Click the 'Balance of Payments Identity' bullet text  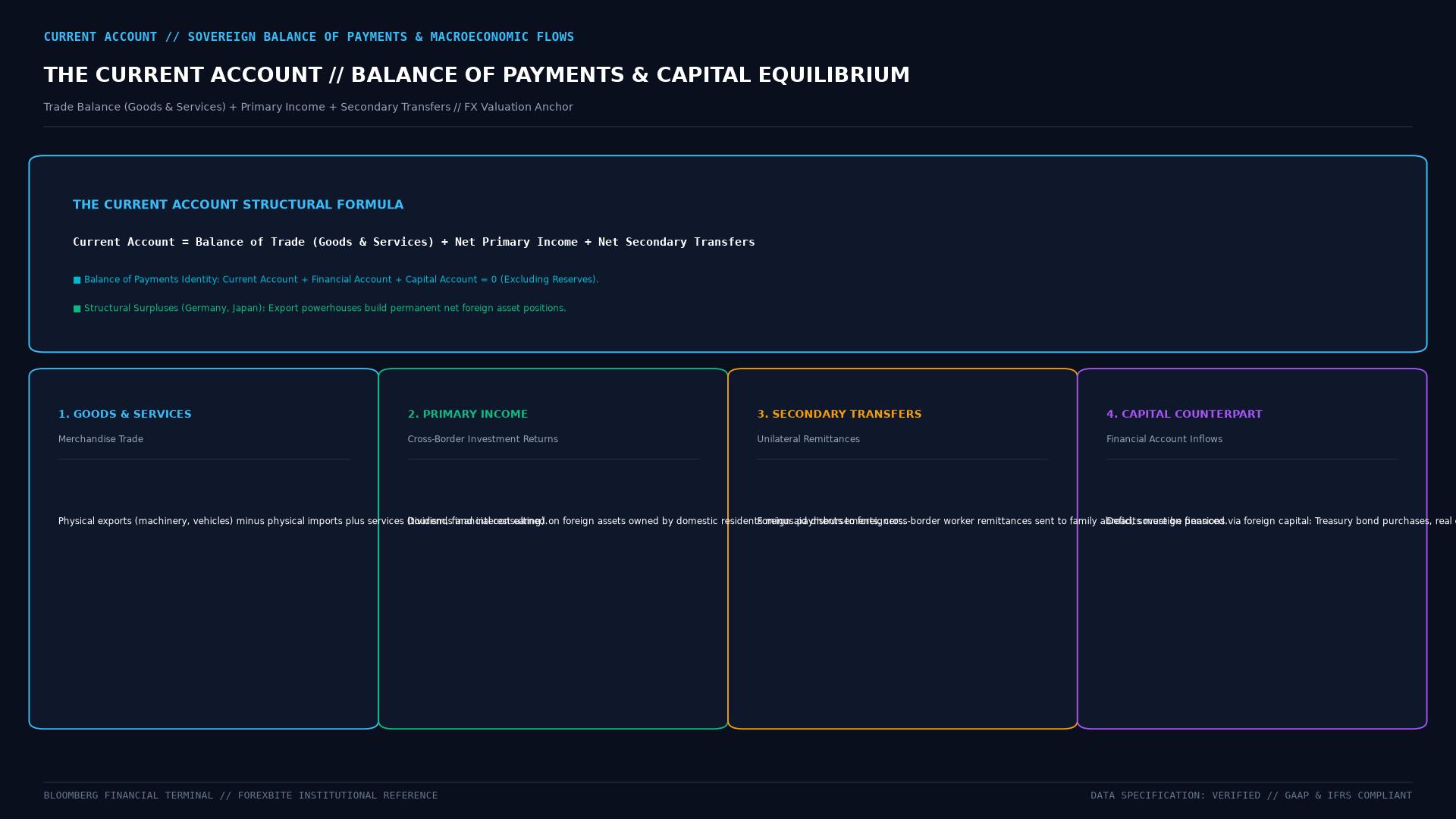tap(341, 280)
